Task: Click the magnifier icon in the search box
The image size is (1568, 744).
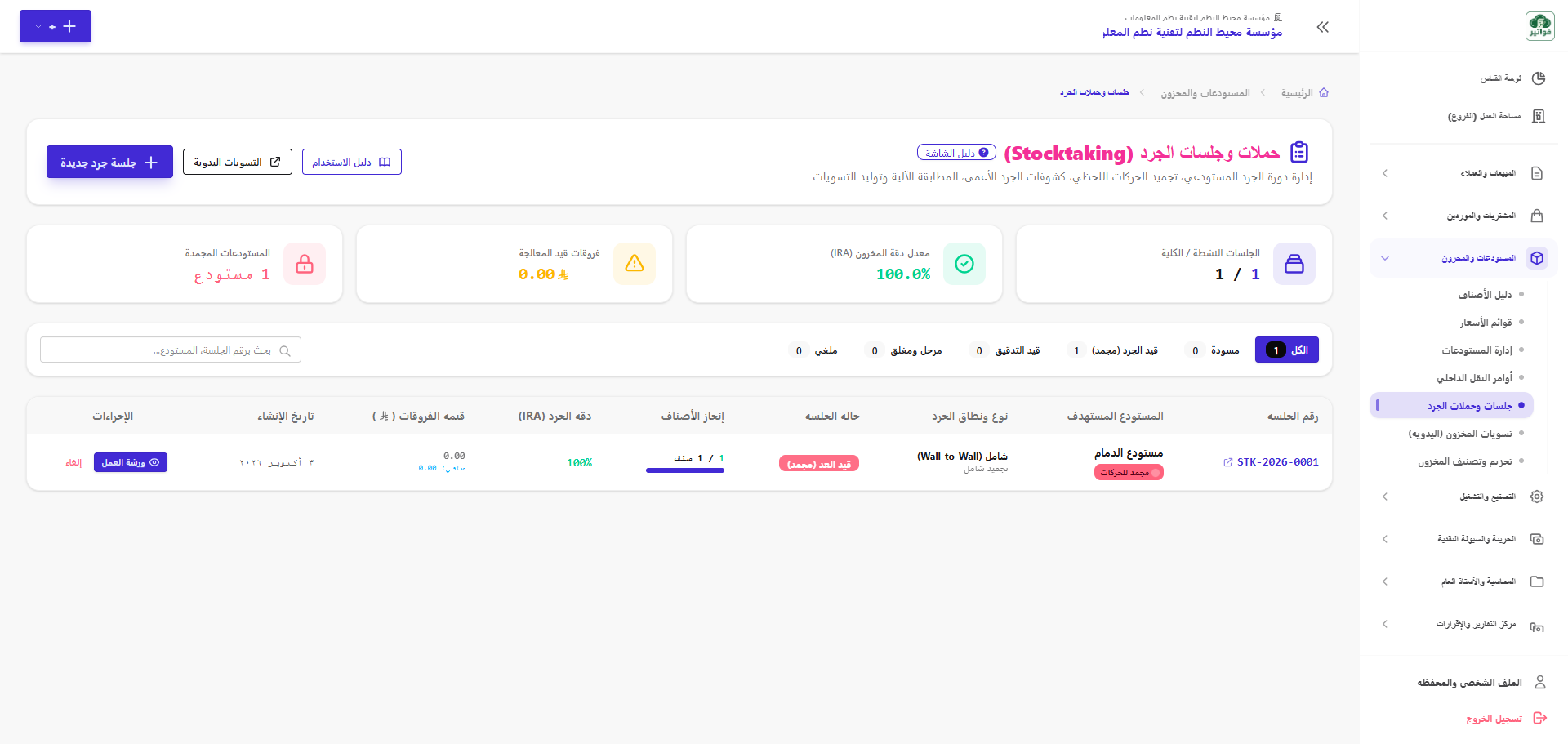Action: (285, 350)
